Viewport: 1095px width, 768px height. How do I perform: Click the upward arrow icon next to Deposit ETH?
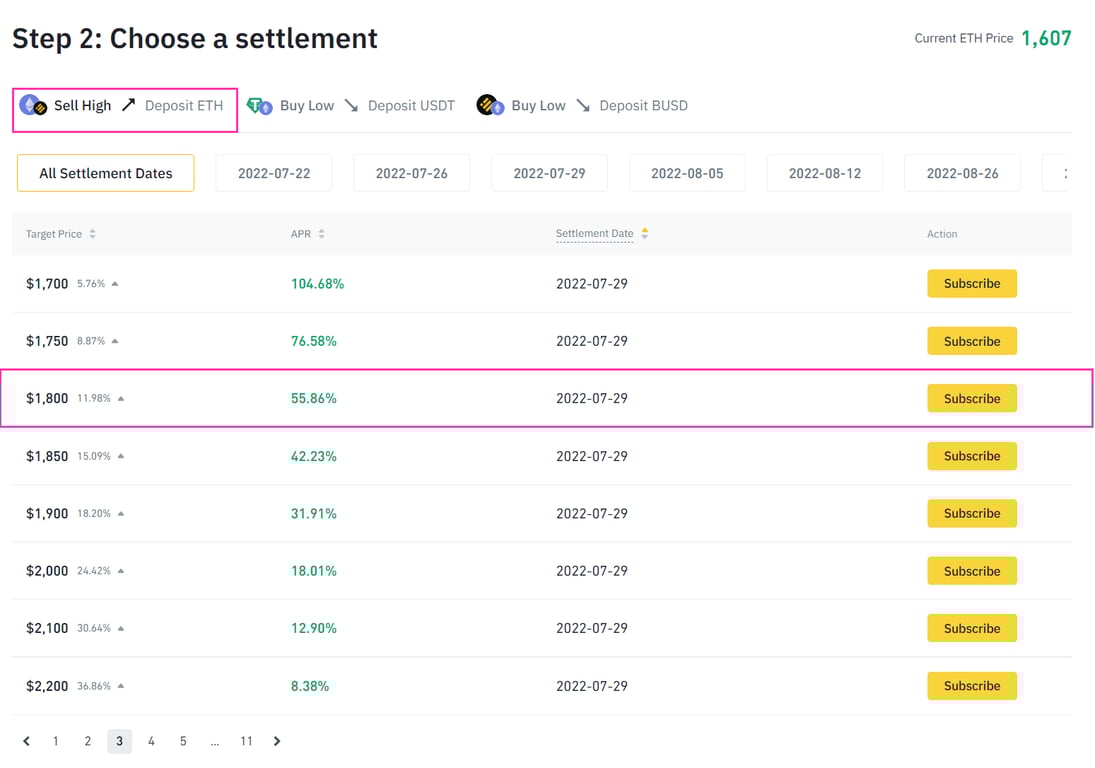point(128,104)
